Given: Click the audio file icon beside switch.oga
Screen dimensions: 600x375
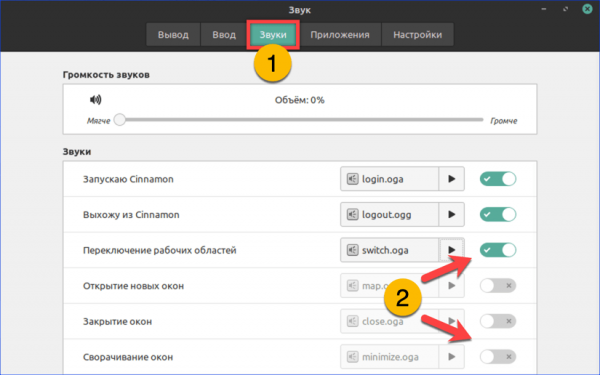Looking at the screenshot, I should point(352,250).
